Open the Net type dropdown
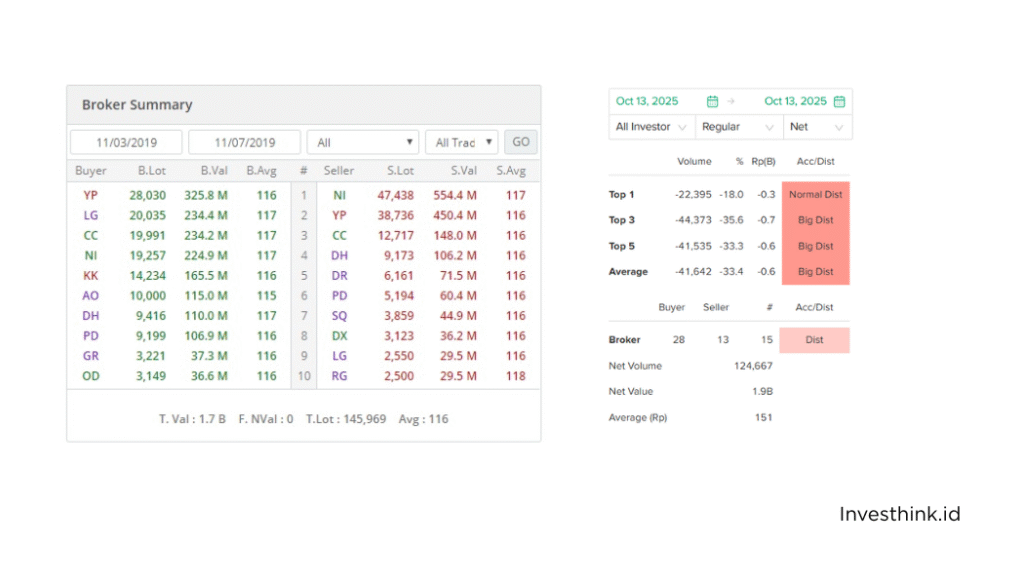 [x=817, y=127]
